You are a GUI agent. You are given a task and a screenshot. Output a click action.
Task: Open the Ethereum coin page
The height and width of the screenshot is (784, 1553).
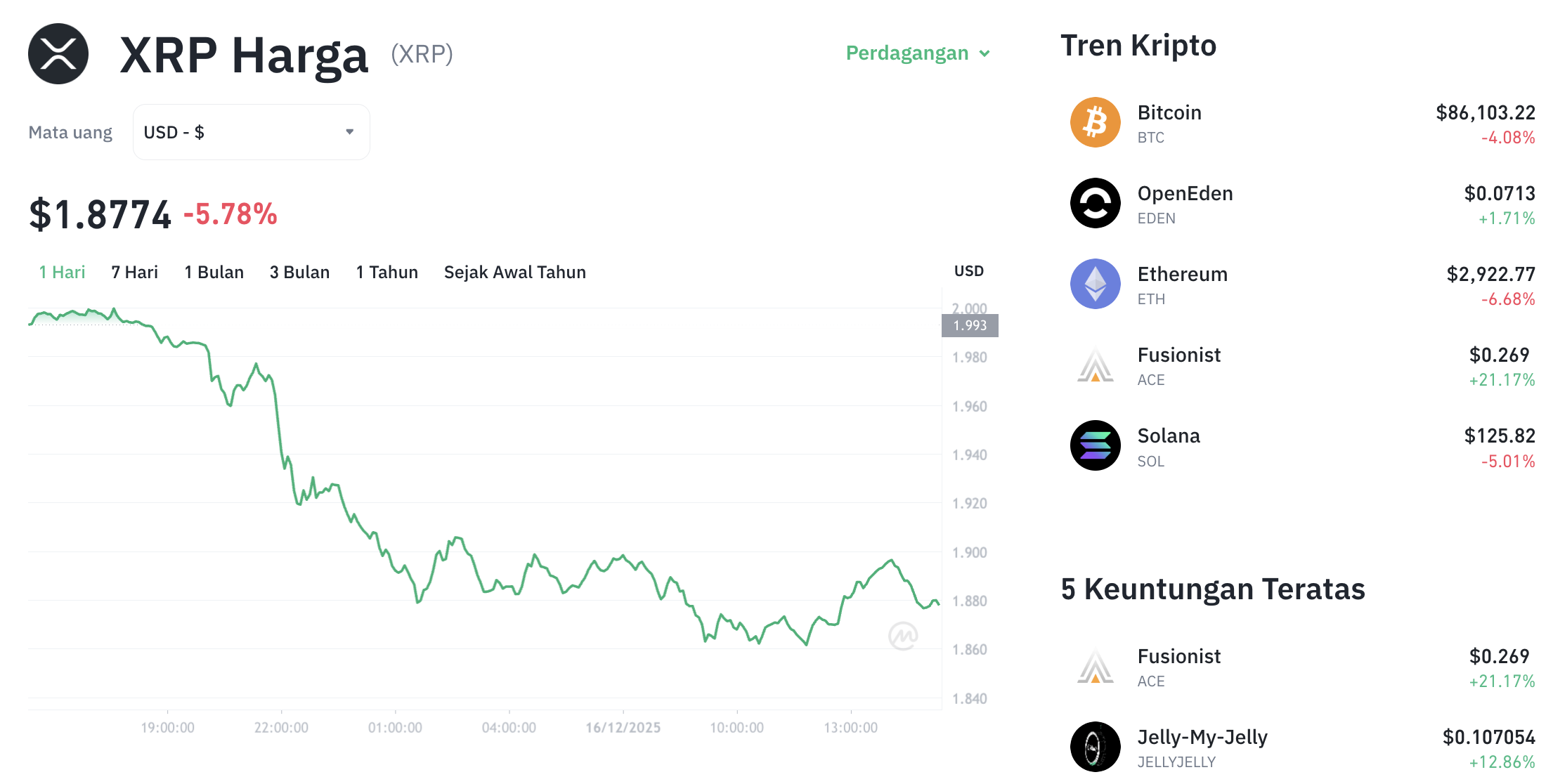(x=1182, y=274)
